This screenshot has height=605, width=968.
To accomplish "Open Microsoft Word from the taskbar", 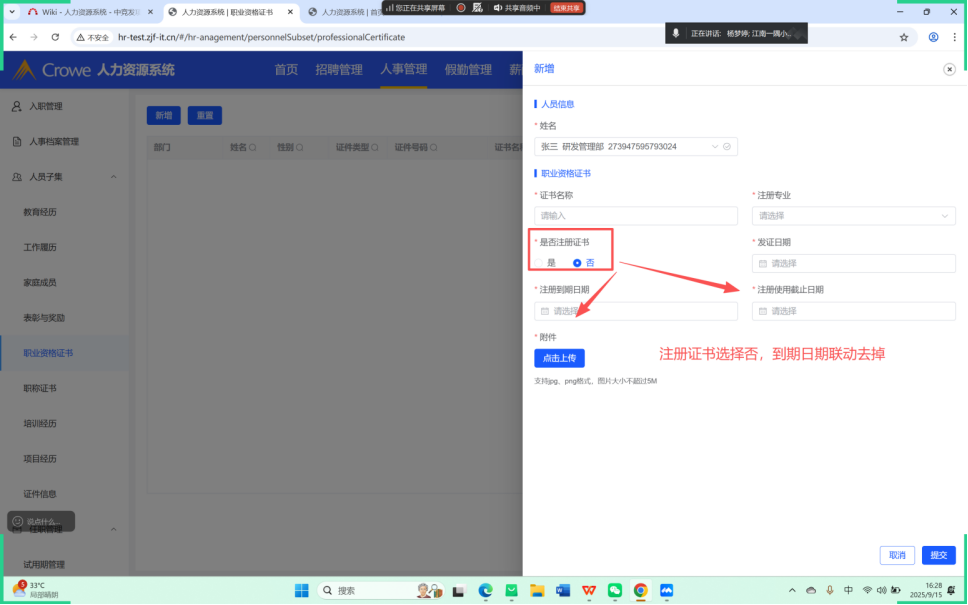I will (x=563, y=591).
